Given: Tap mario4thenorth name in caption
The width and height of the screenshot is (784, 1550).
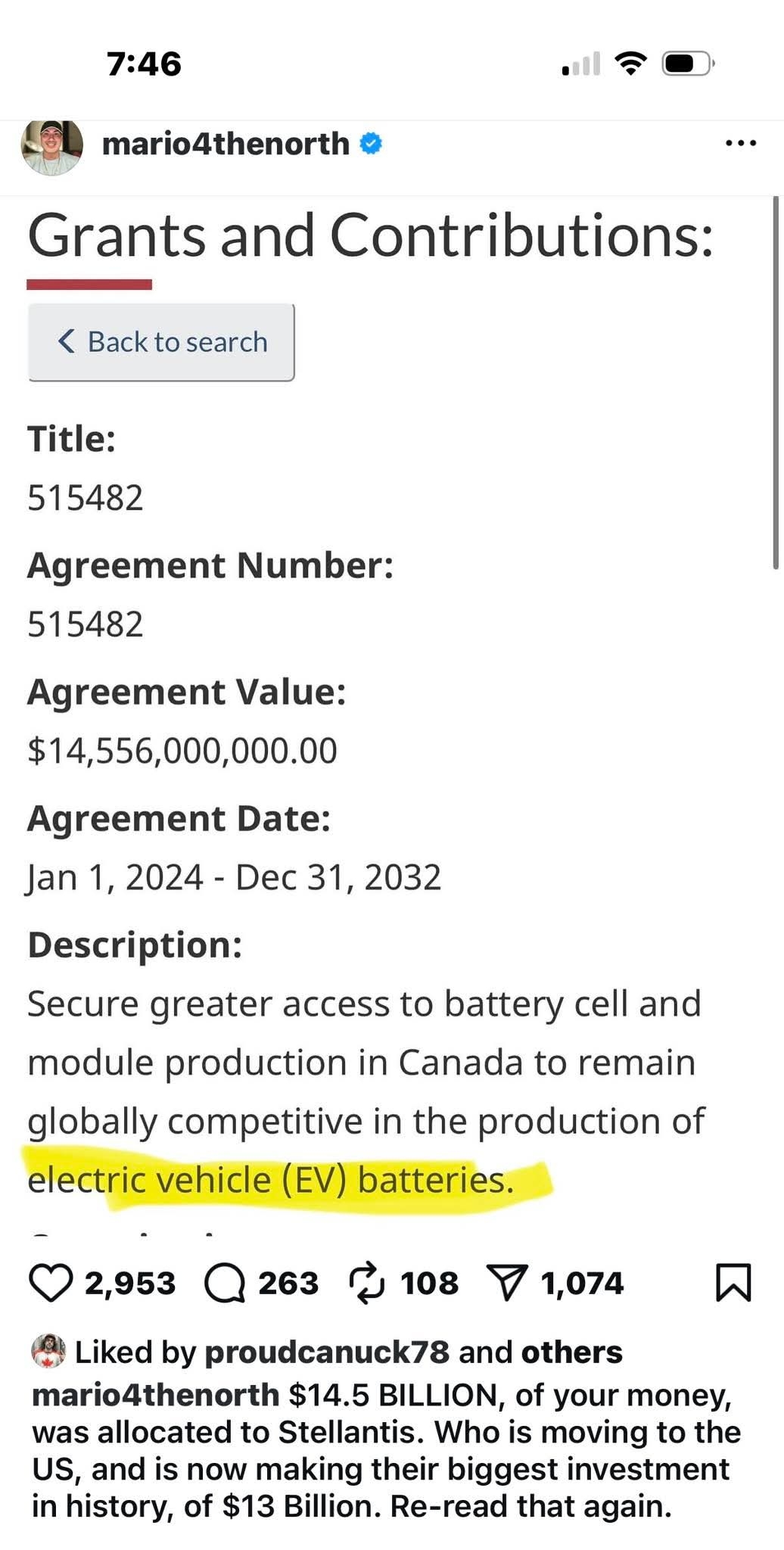Looking at the screenshot, I should (x=155, y=1394).
